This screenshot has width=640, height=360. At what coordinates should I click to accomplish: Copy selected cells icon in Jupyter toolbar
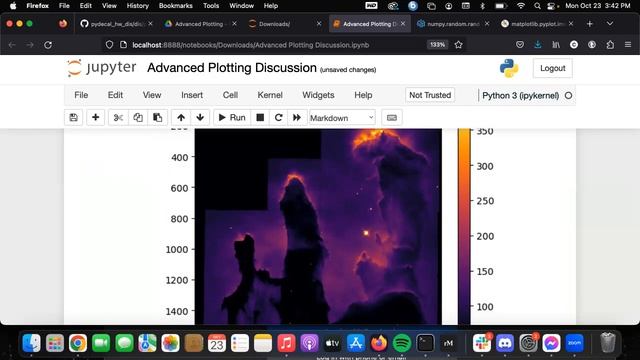[138, 118]
